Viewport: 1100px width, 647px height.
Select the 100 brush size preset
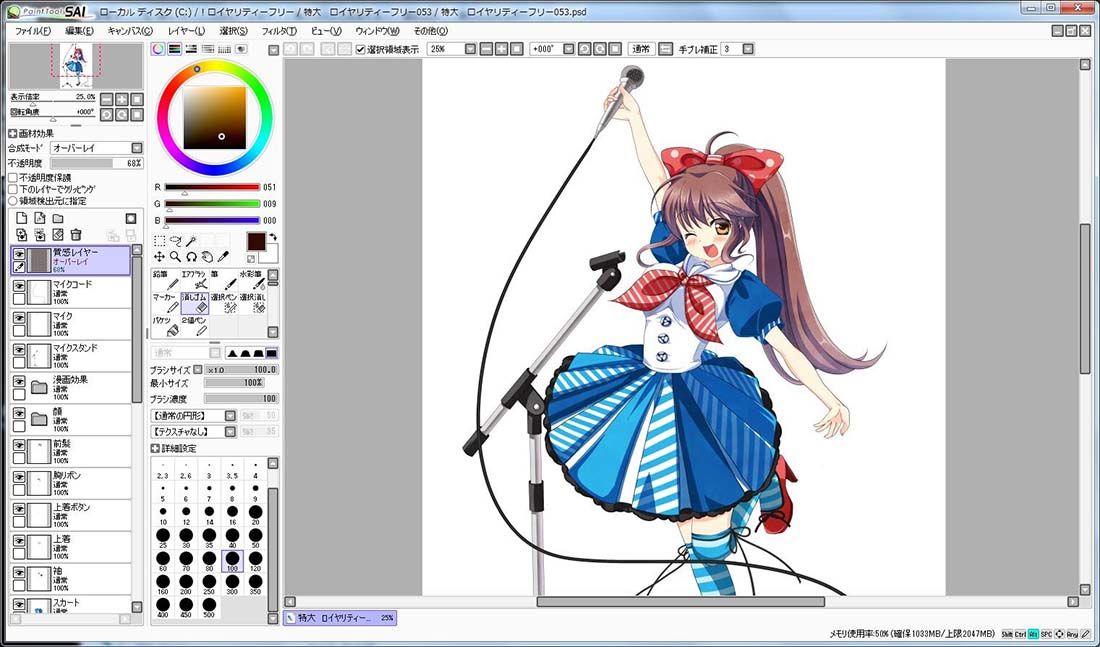[232, 561]
